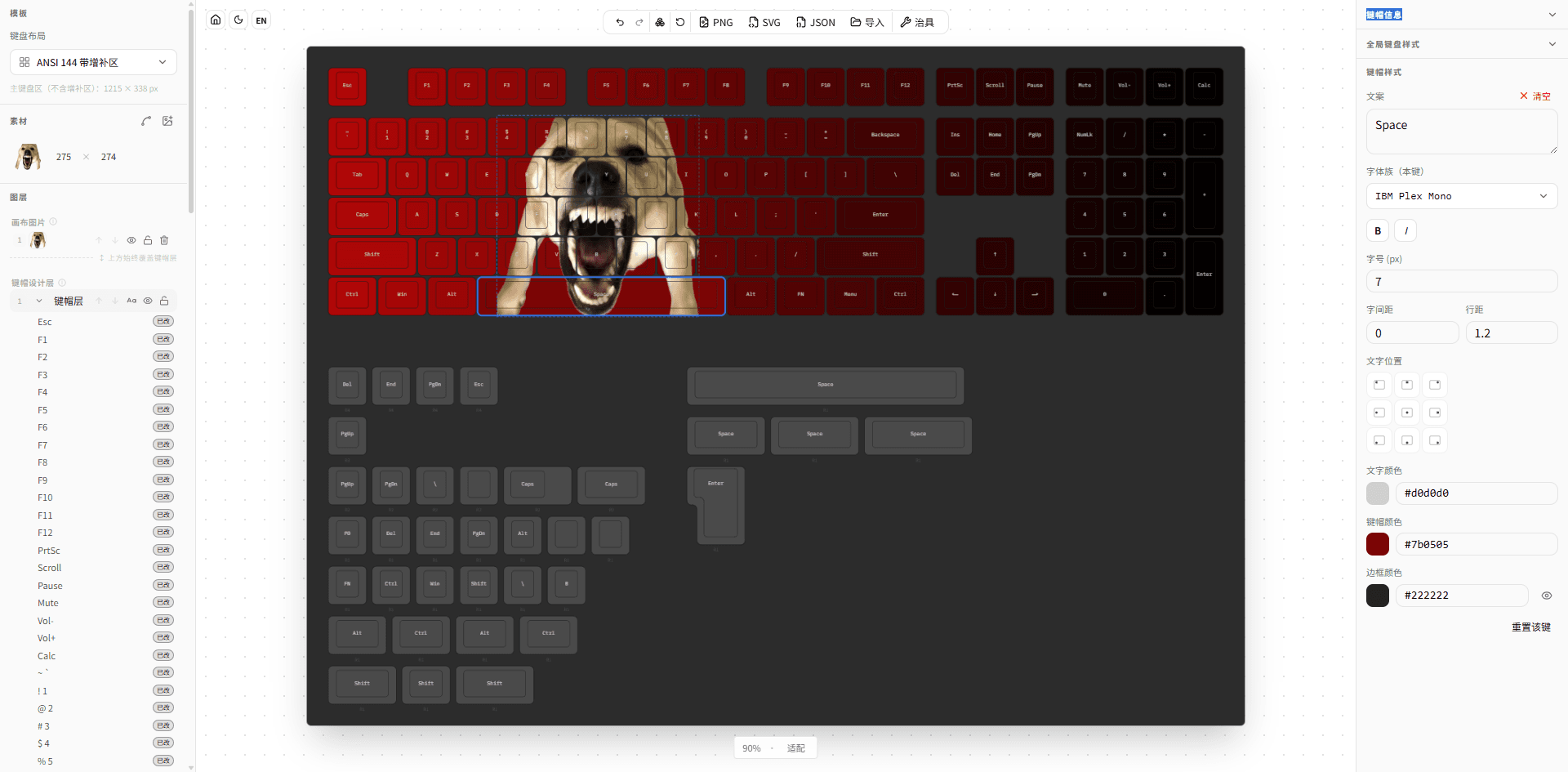Viewport: 1568px width, 772px height.
Task: Toggle italic for the keycap text
Action: (x=1405, y=230)
